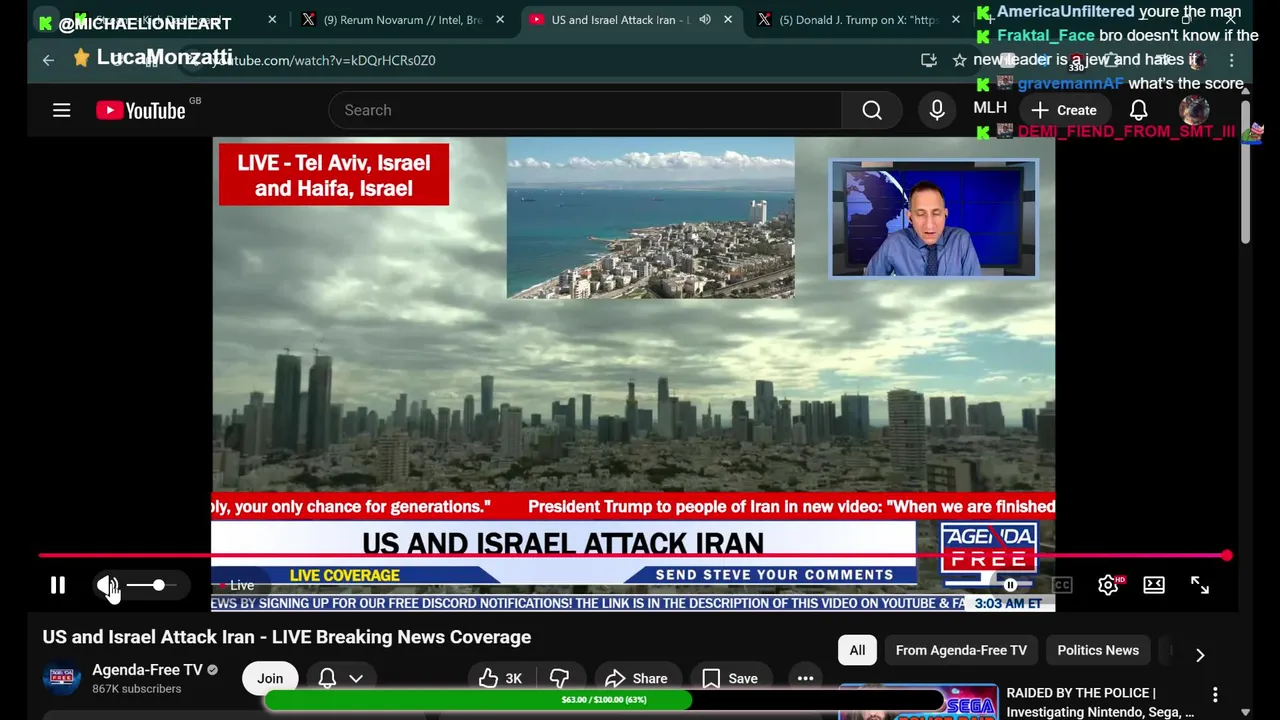The image size is (1280, 720).
Task: Like the video with 3K thumbs up
Action: click(500, 678)
